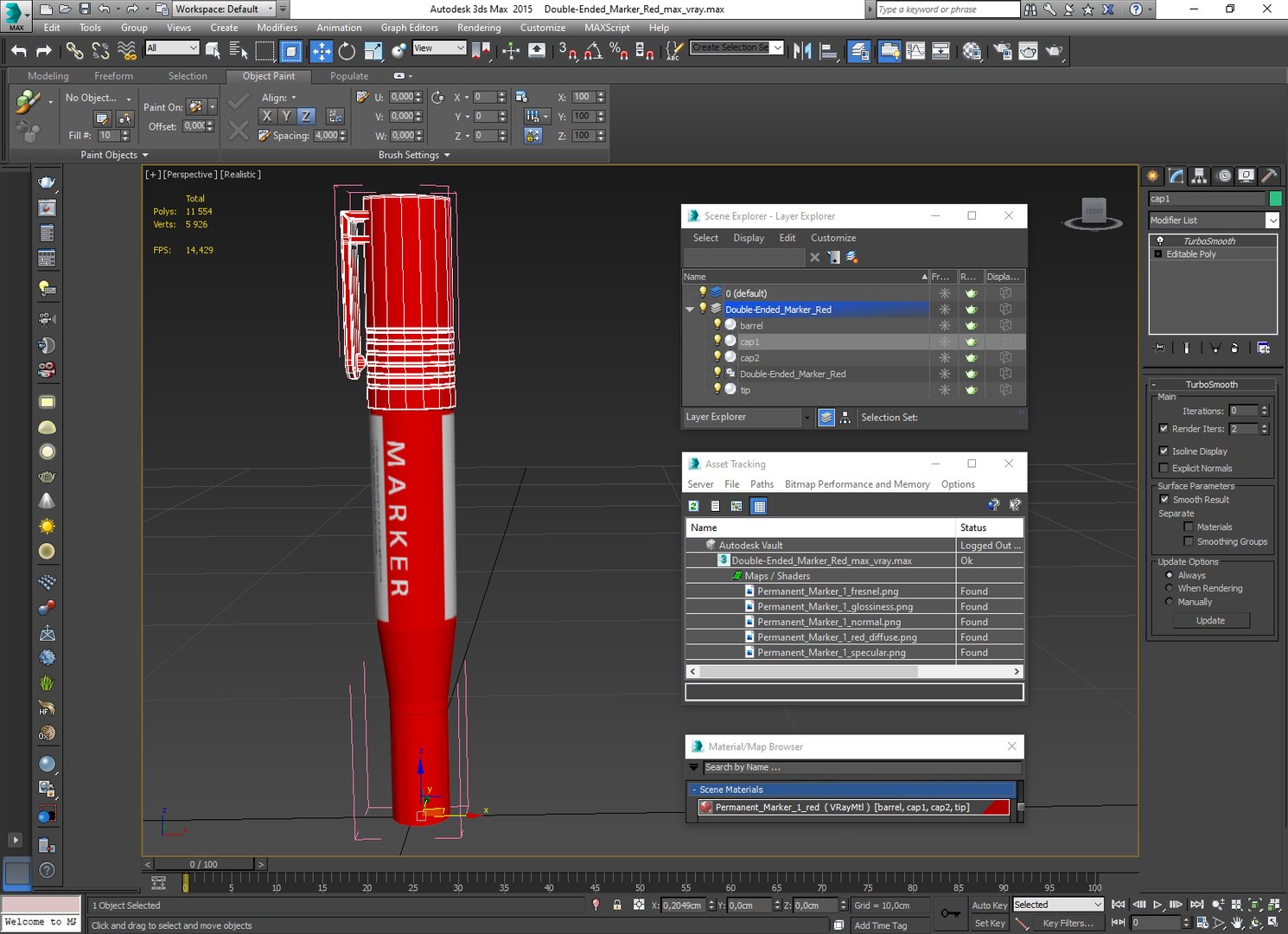Open the View reference coordinate dropdown

click(x=439, y=48)
